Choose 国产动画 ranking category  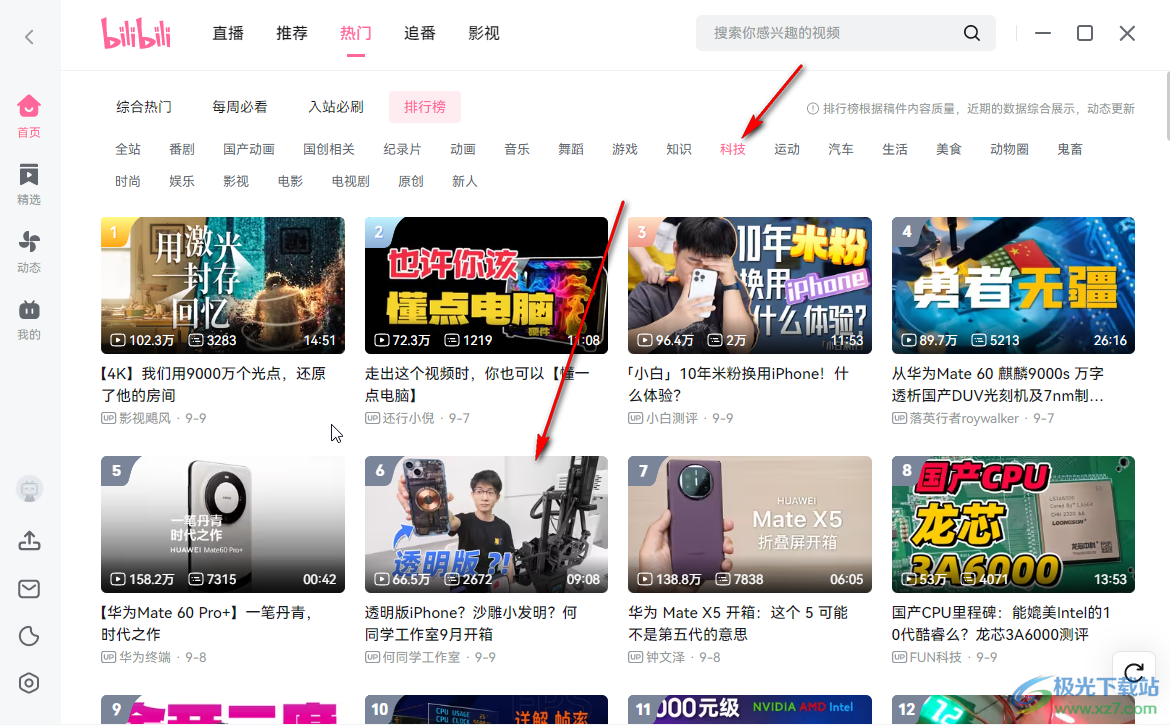(x=248, y=149)
